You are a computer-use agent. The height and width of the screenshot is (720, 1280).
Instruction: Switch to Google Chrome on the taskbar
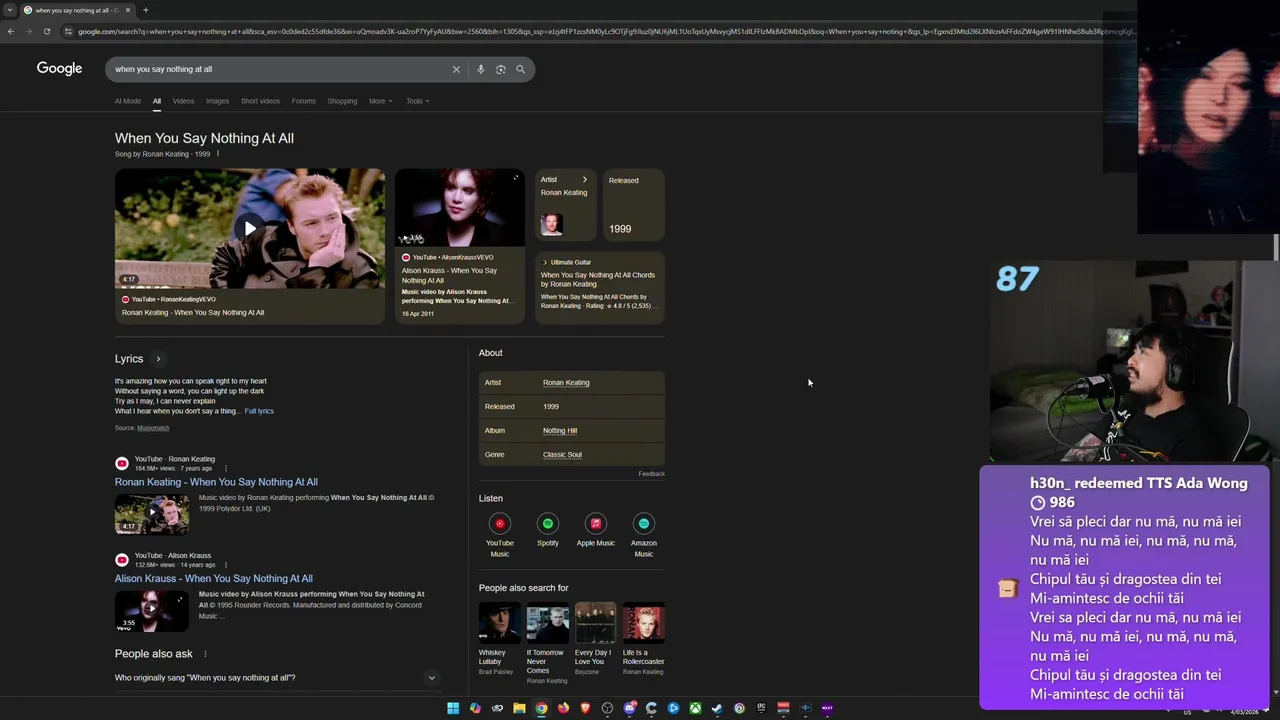pyautogui.click(x=541, y=708)
